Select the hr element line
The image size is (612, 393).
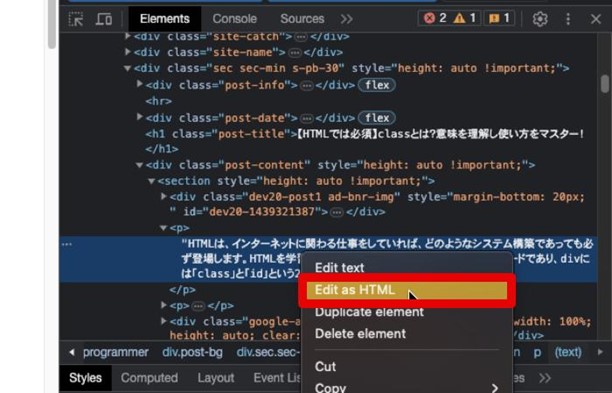158,101
